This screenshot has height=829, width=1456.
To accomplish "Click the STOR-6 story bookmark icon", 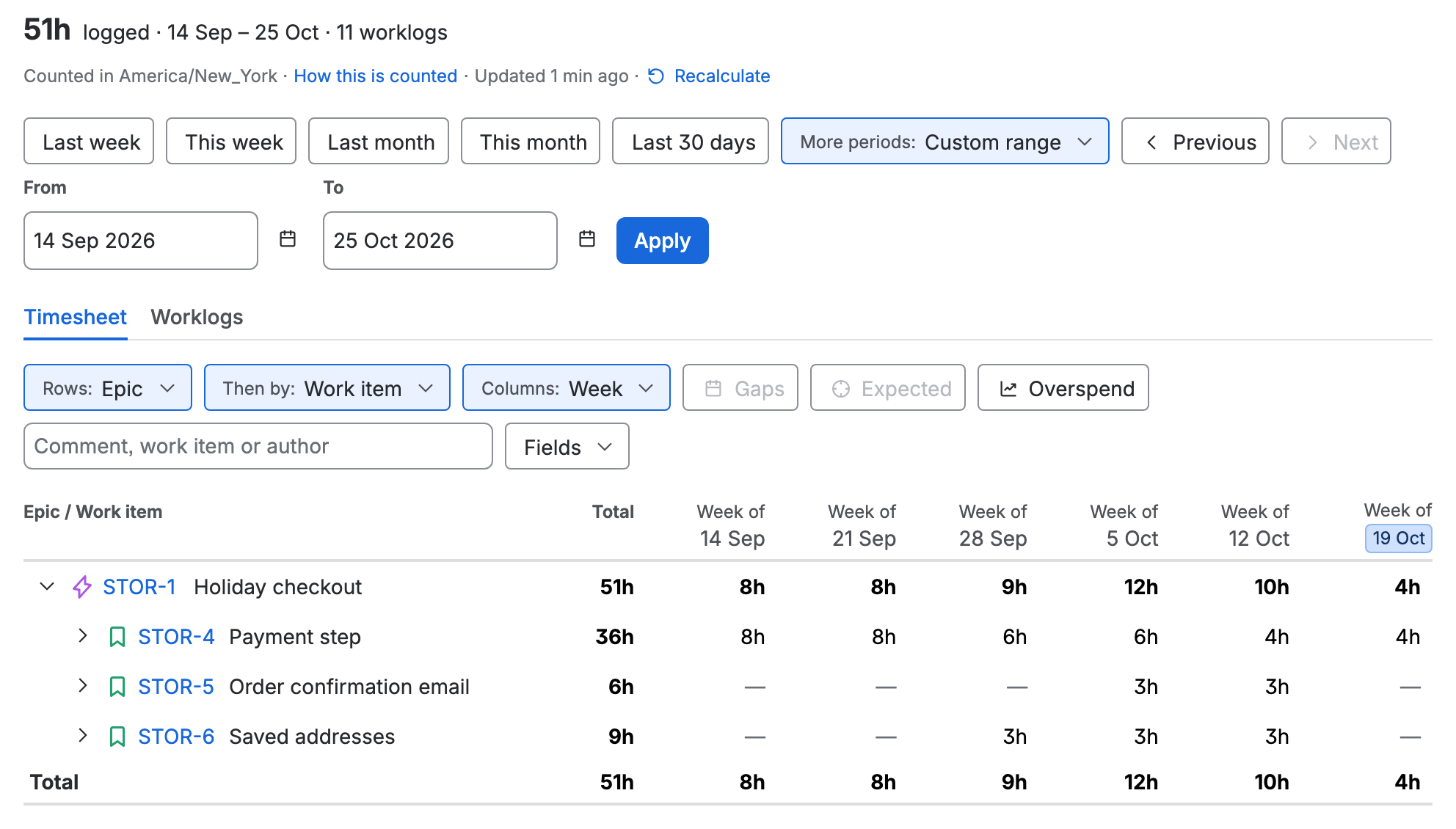I will pyautogui.click(x=117, y=737).
